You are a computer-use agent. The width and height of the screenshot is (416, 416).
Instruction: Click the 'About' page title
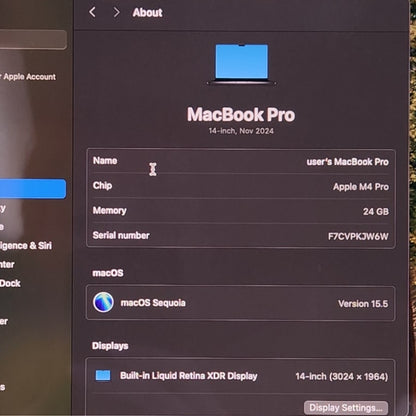point(147,13)
